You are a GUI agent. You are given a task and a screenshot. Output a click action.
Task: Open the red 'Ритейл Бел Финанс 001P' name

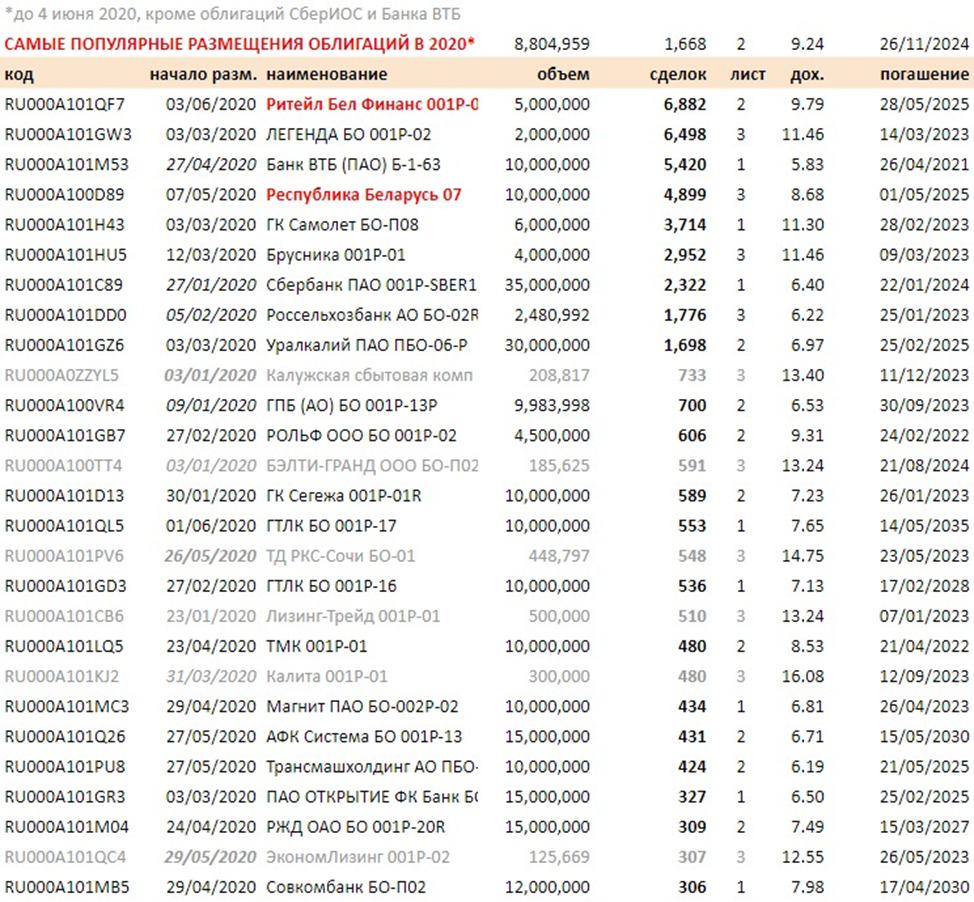[372, 104]
